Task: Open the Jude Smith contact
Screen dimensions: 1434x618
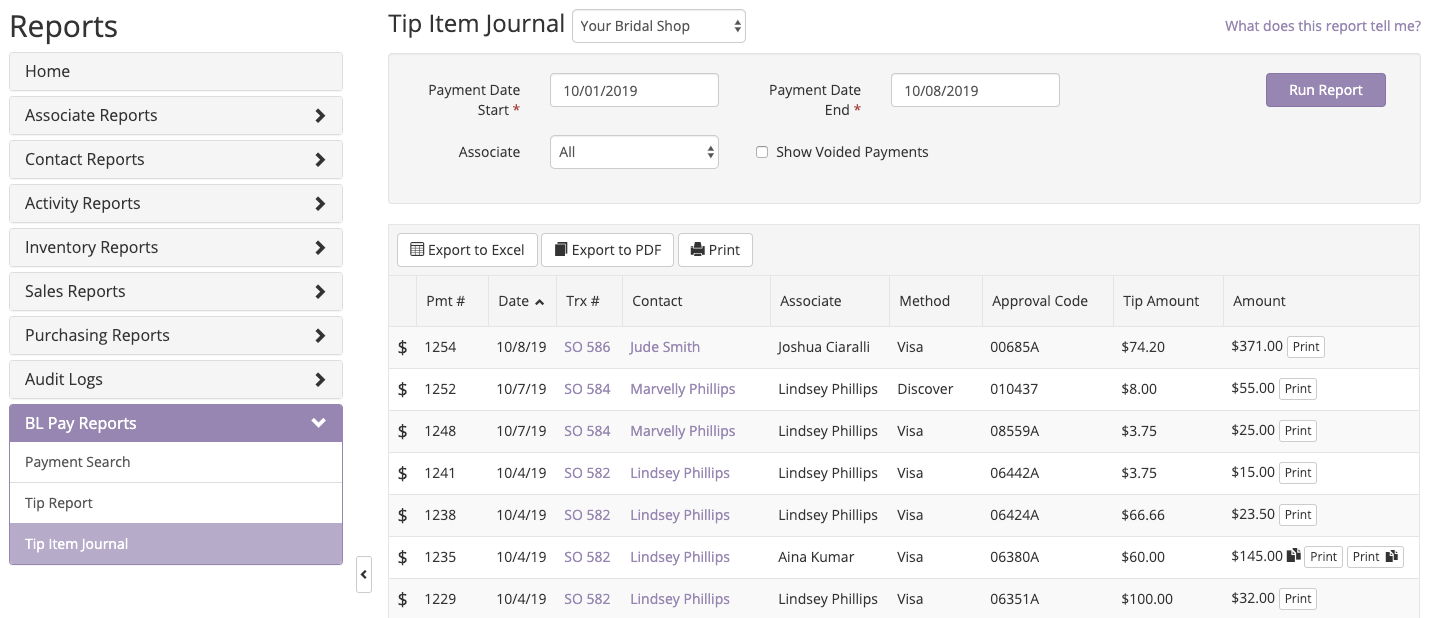Action: click(665, 347)
